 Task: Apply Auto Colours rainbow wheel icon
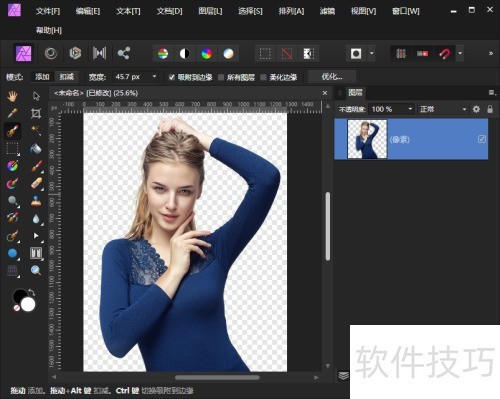(x=207, y=54)
